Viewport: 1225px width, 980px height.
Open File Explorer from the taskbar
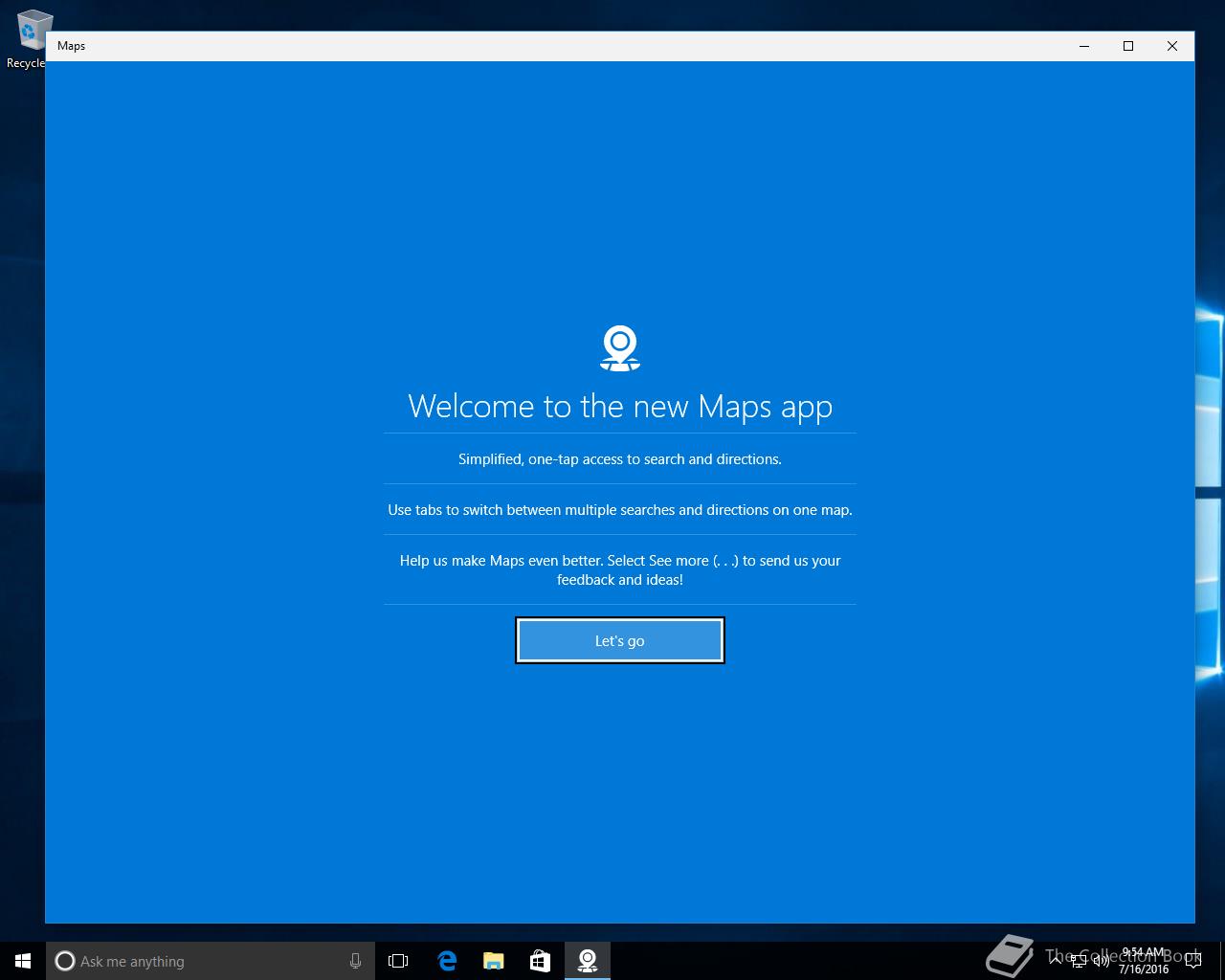(x=493, y=961)
